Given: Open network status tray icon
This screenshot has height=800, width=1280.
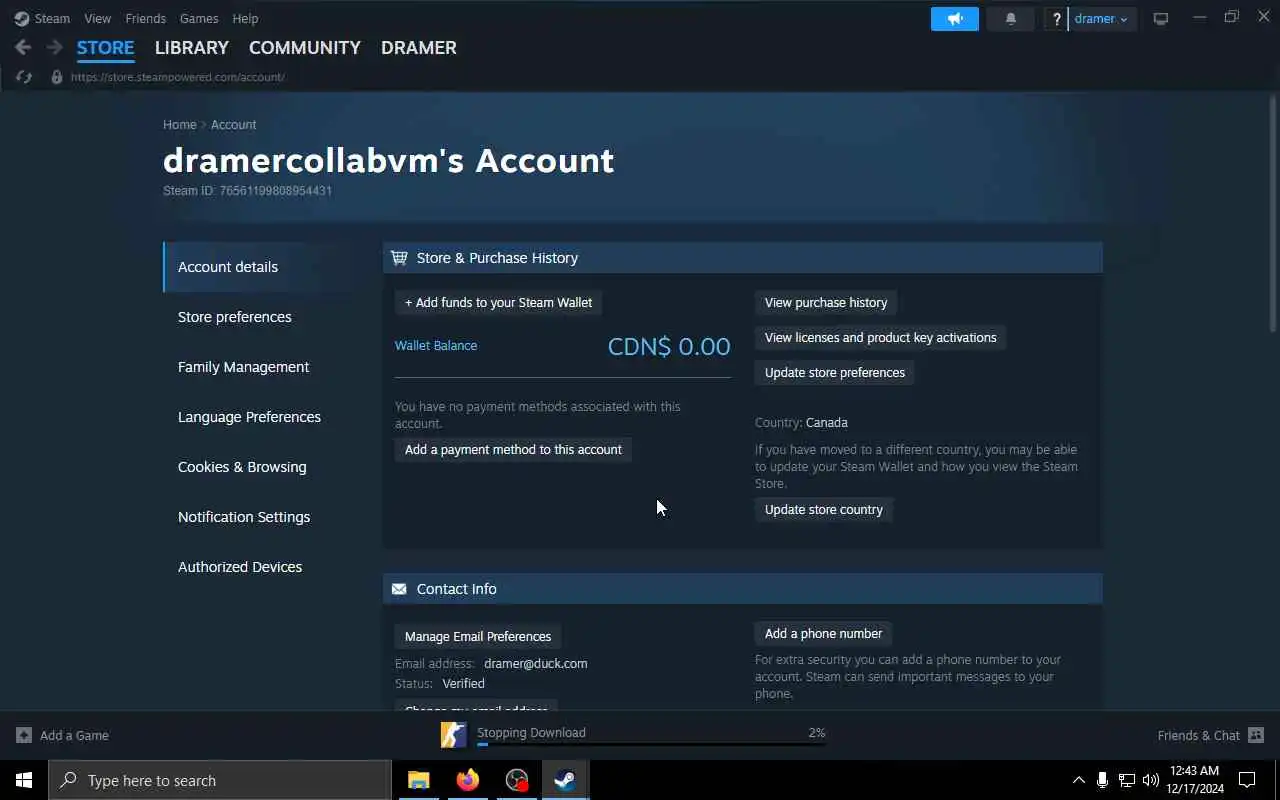Looking at the screenshot, I should coord(1127,780).
